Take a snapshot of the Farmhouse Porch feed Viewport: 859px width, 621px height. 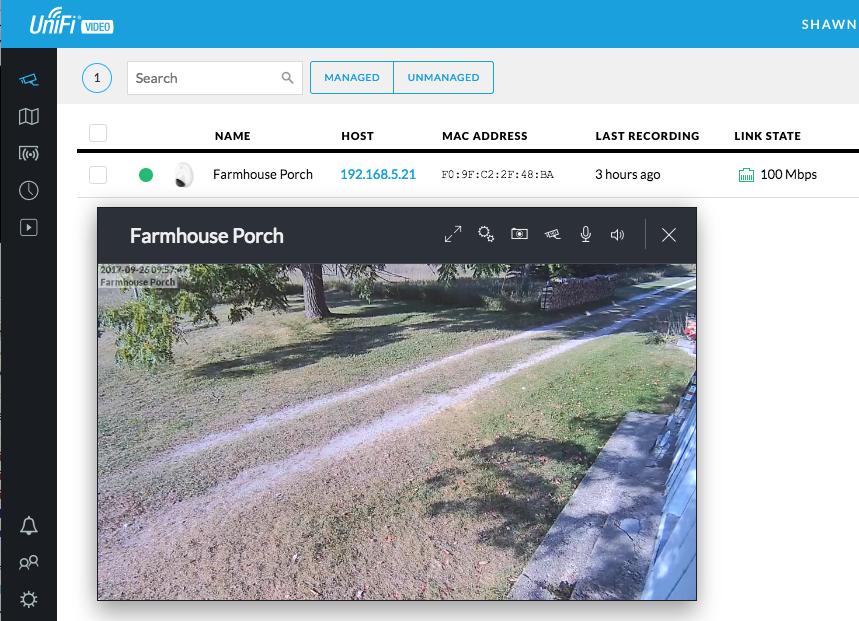click(519, 234)
